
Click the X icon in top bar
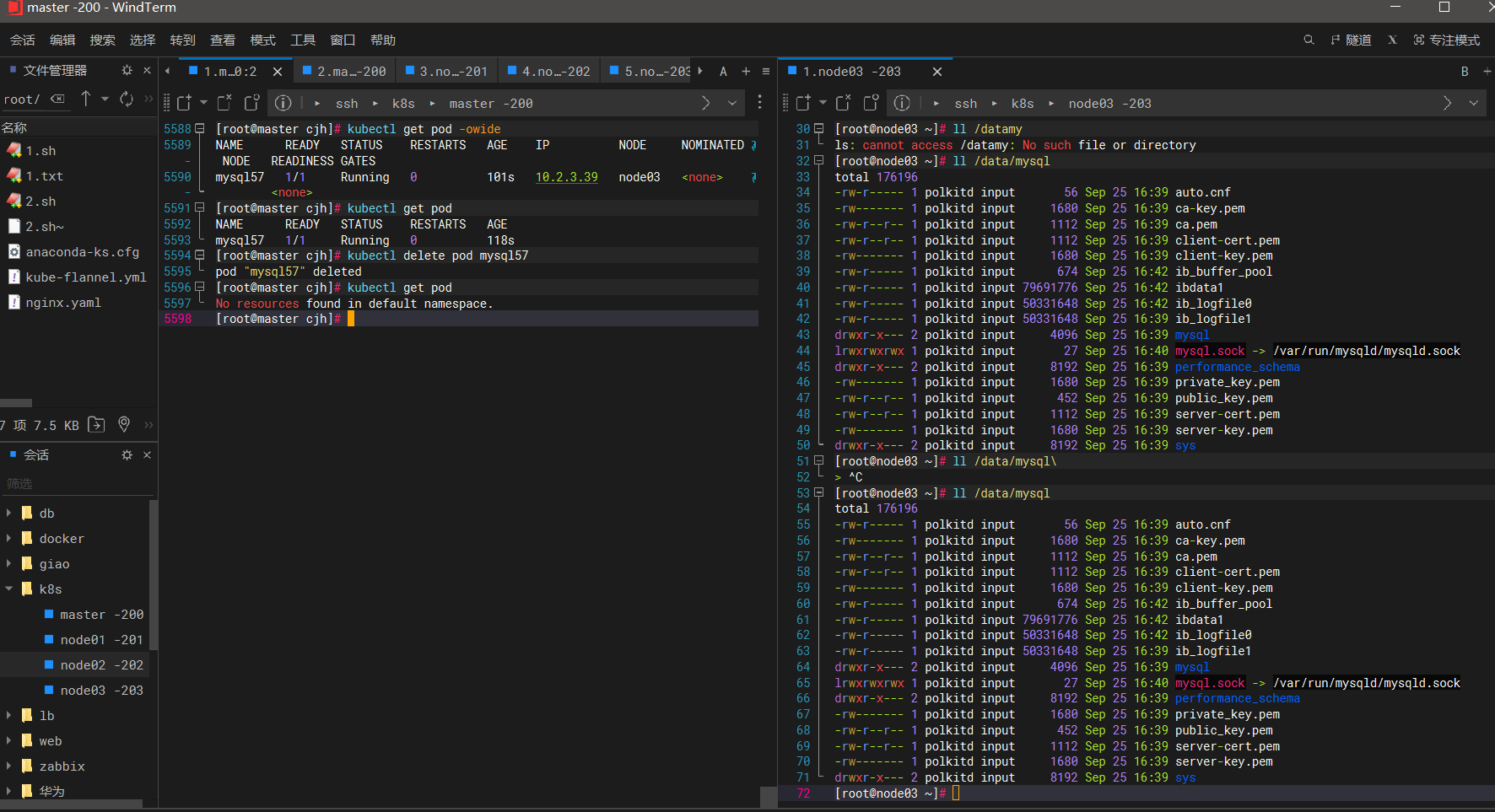pos(1392,40)
